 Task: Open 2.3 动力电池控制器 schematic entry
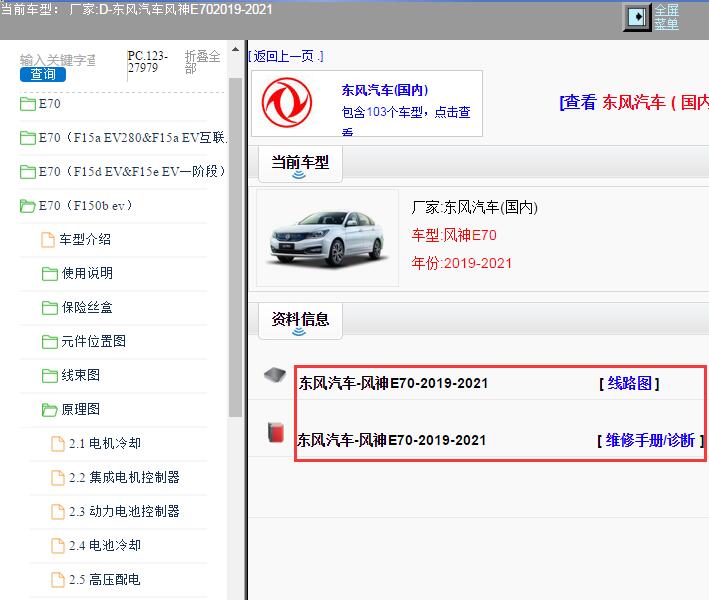(x=124, y=511)
